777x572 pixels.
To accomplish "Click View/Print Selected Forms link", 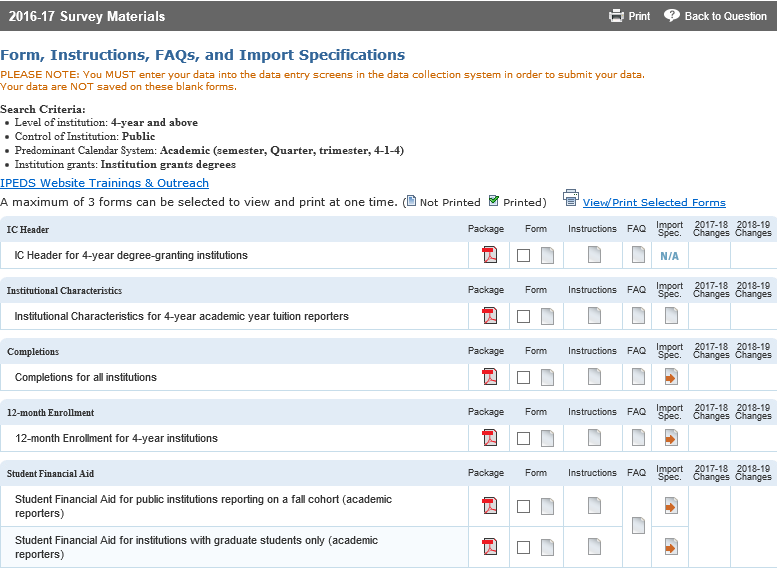I will coord(654,202).
